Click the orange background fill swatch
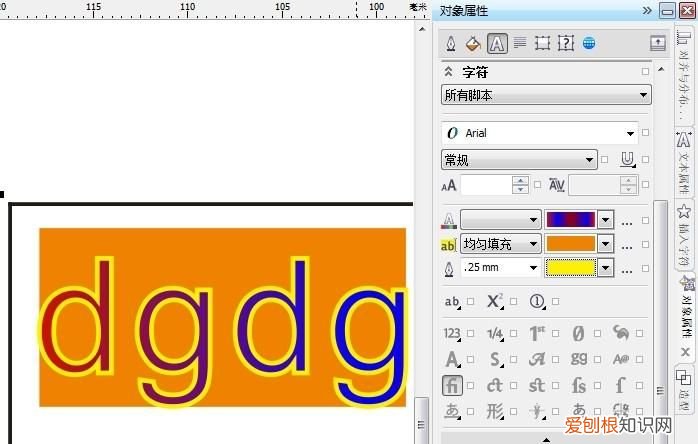 (x=571, y=244)
